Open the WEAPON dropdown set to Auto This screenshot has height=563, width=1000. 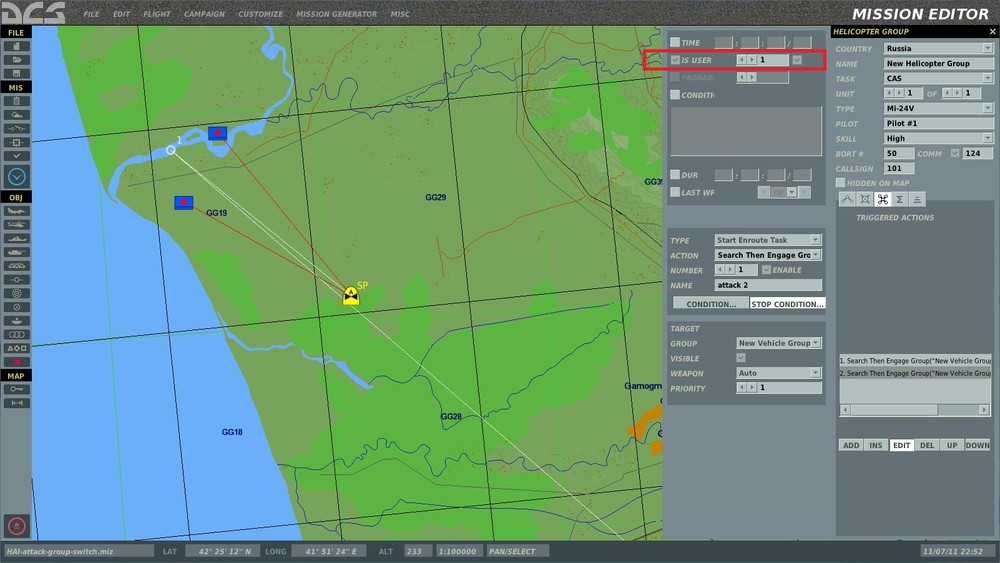778,373
